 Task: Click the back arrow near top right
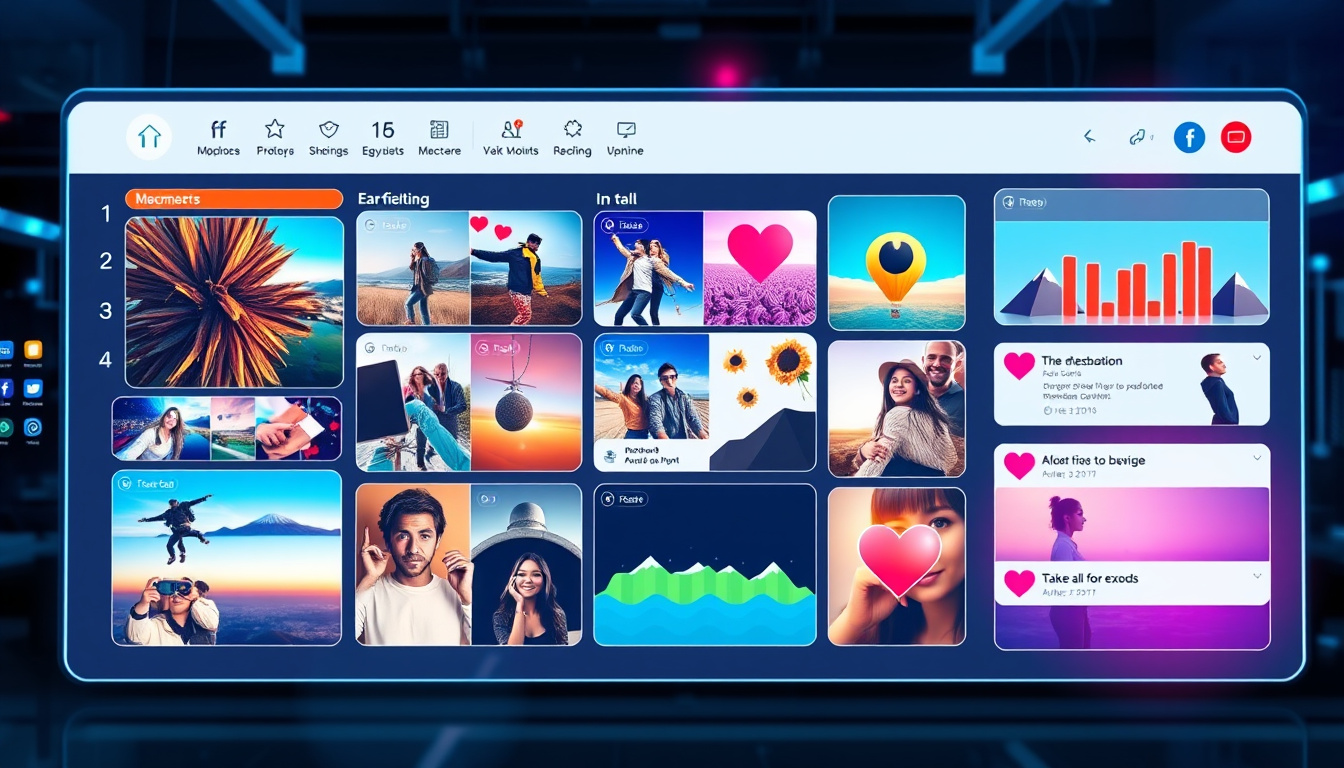pyautogui.click(x=1089, y=137)
